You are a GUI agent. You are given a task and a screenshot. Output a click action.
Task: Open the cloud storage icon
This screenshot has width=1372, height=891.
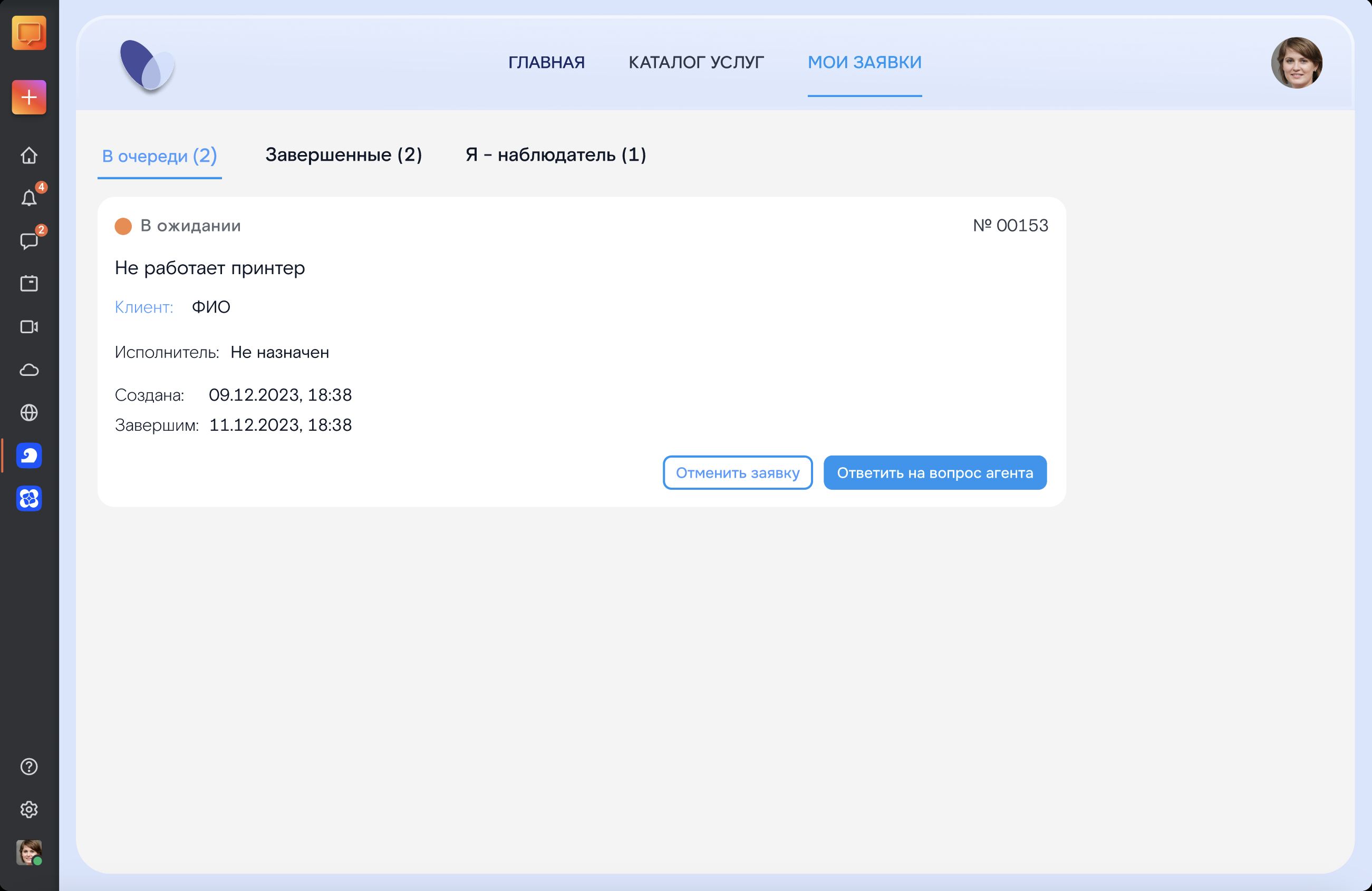(29, 370)
